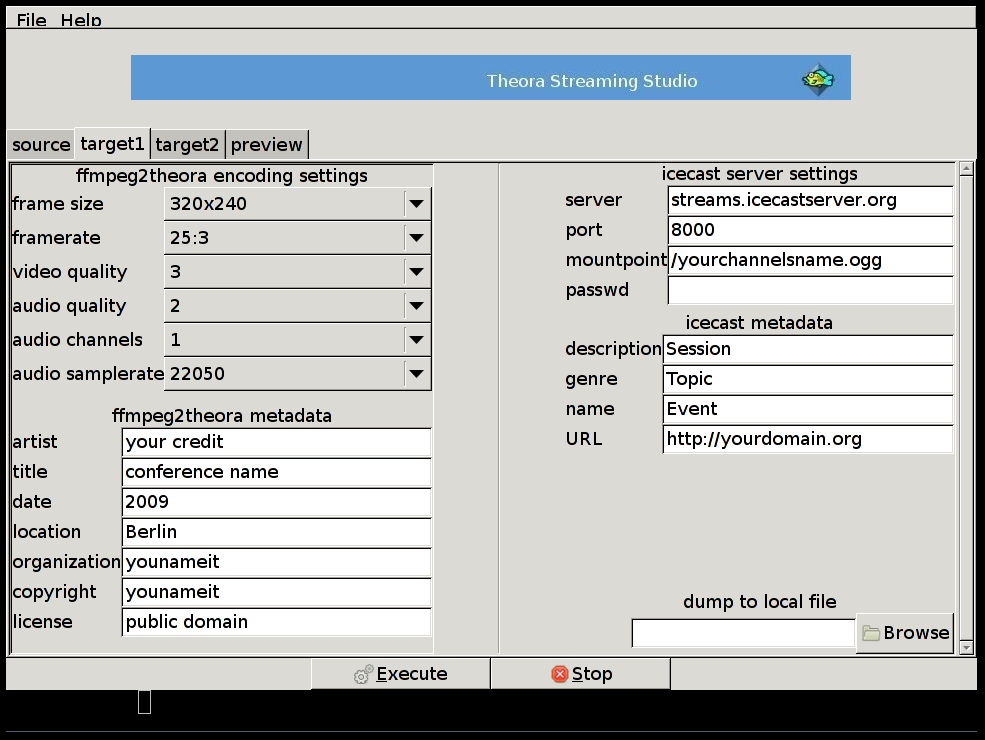Image resolution: width=985 pixels, height=740 pixels.
Task: Open the frame size dropdown
Action: (416, 204)
